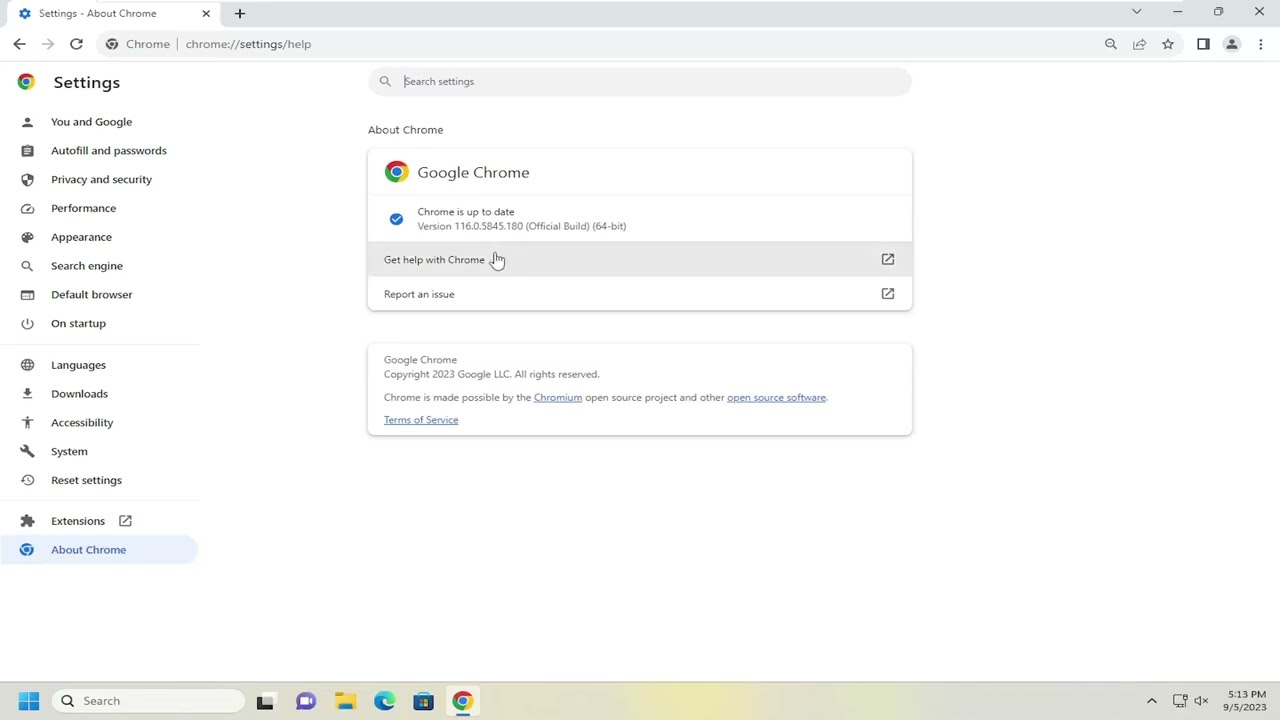Select About Chrome in sidebar
Screen dimensions: 1280x720
point(88,550)
